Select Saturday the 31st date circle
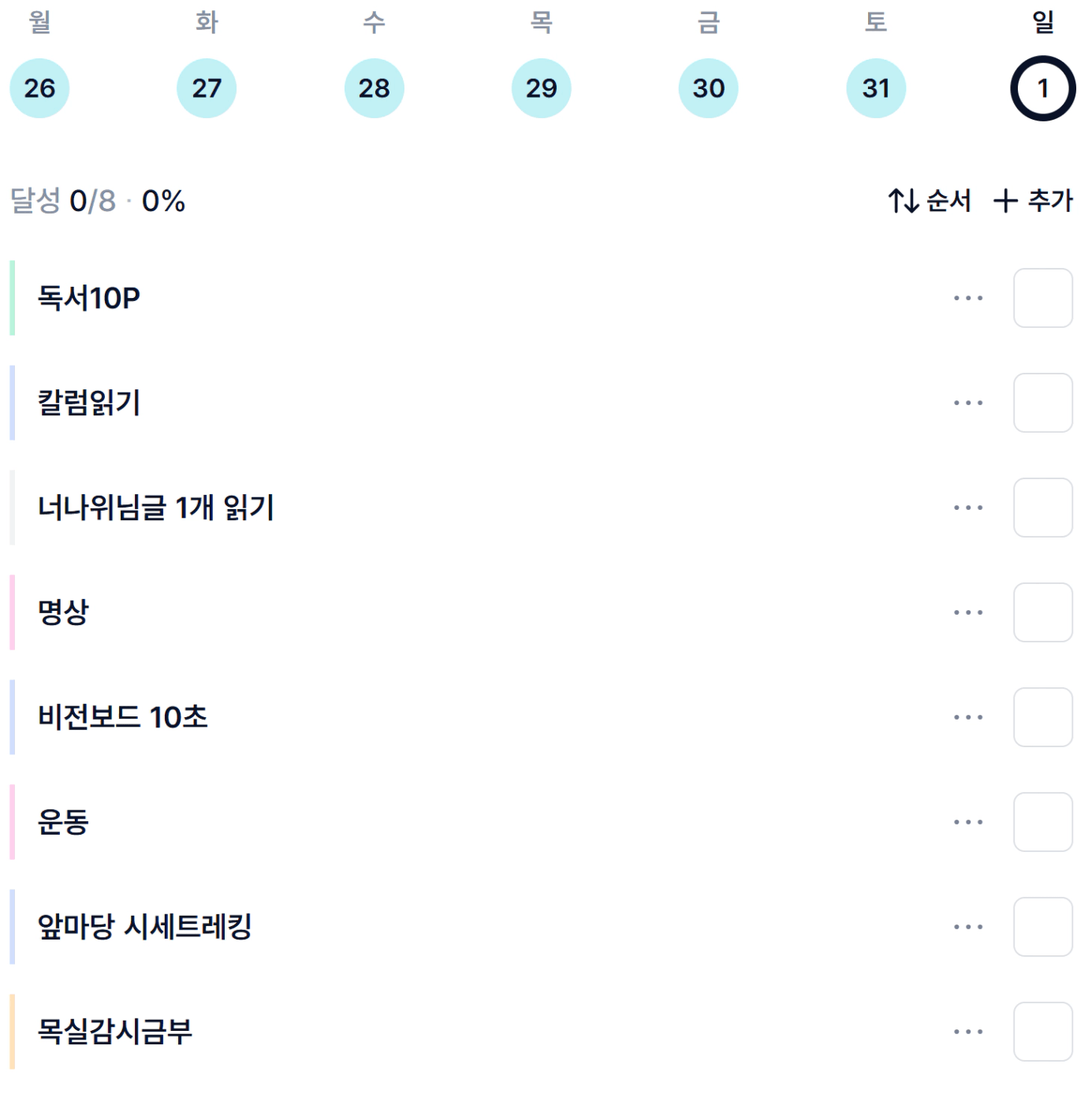Image resolution: width=1092 pixels, height=1105 pixels. point(875,88)
